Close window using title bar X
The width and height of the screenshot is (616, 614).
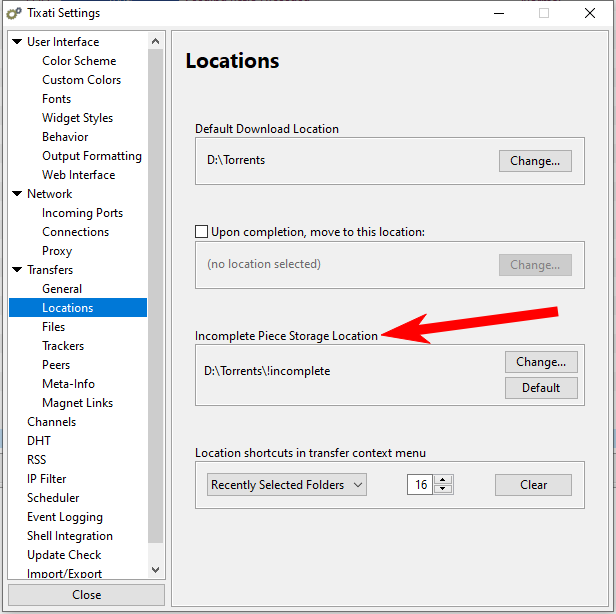[x=590, y=13]
